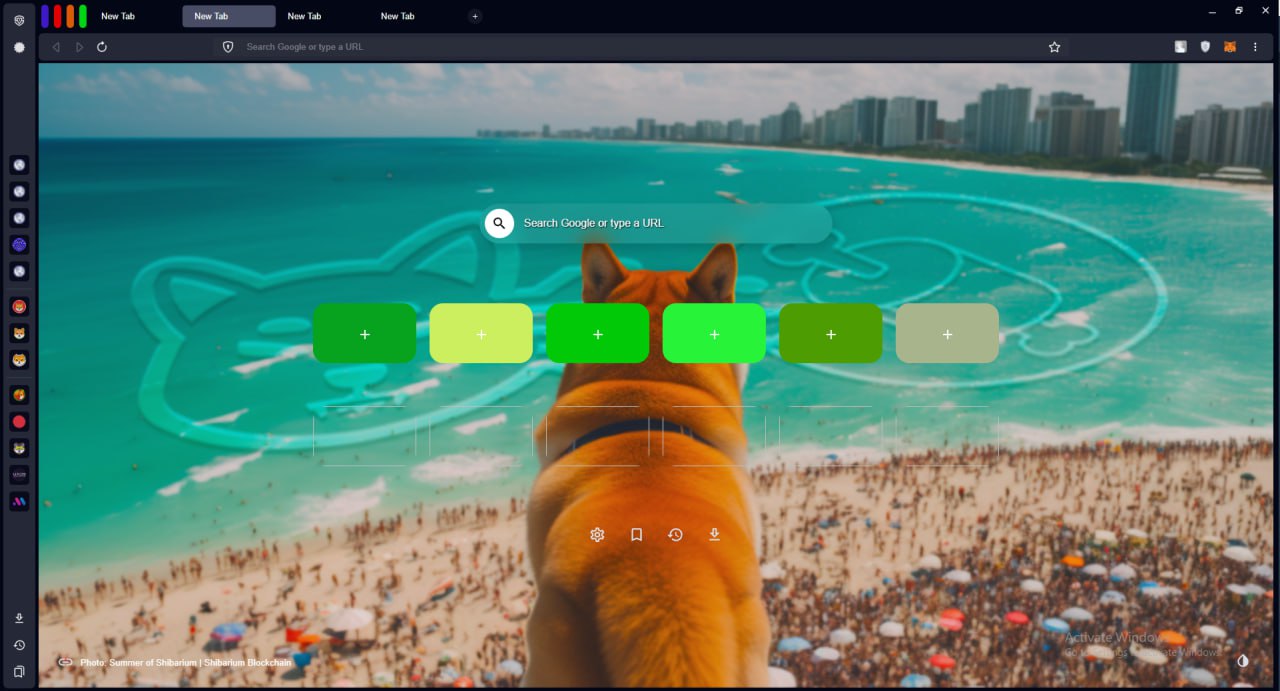The image size is (1280, 691).
Task: Click the light yellow-green add-shortcut tile
Action: point(481,334)
